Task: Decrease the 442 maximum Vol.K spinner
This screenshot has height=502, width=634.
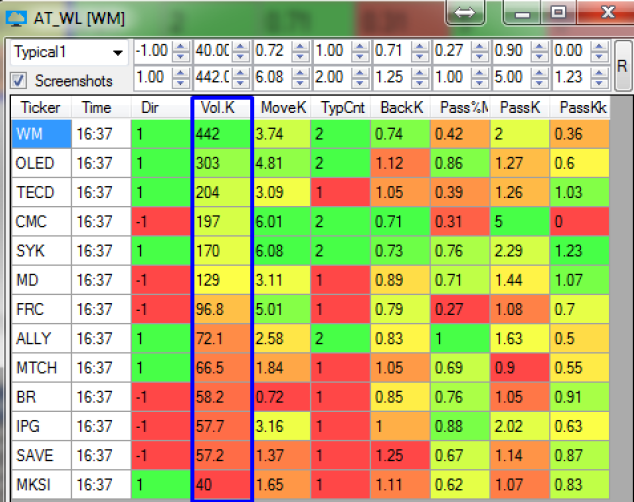Action: pos(240,83)
